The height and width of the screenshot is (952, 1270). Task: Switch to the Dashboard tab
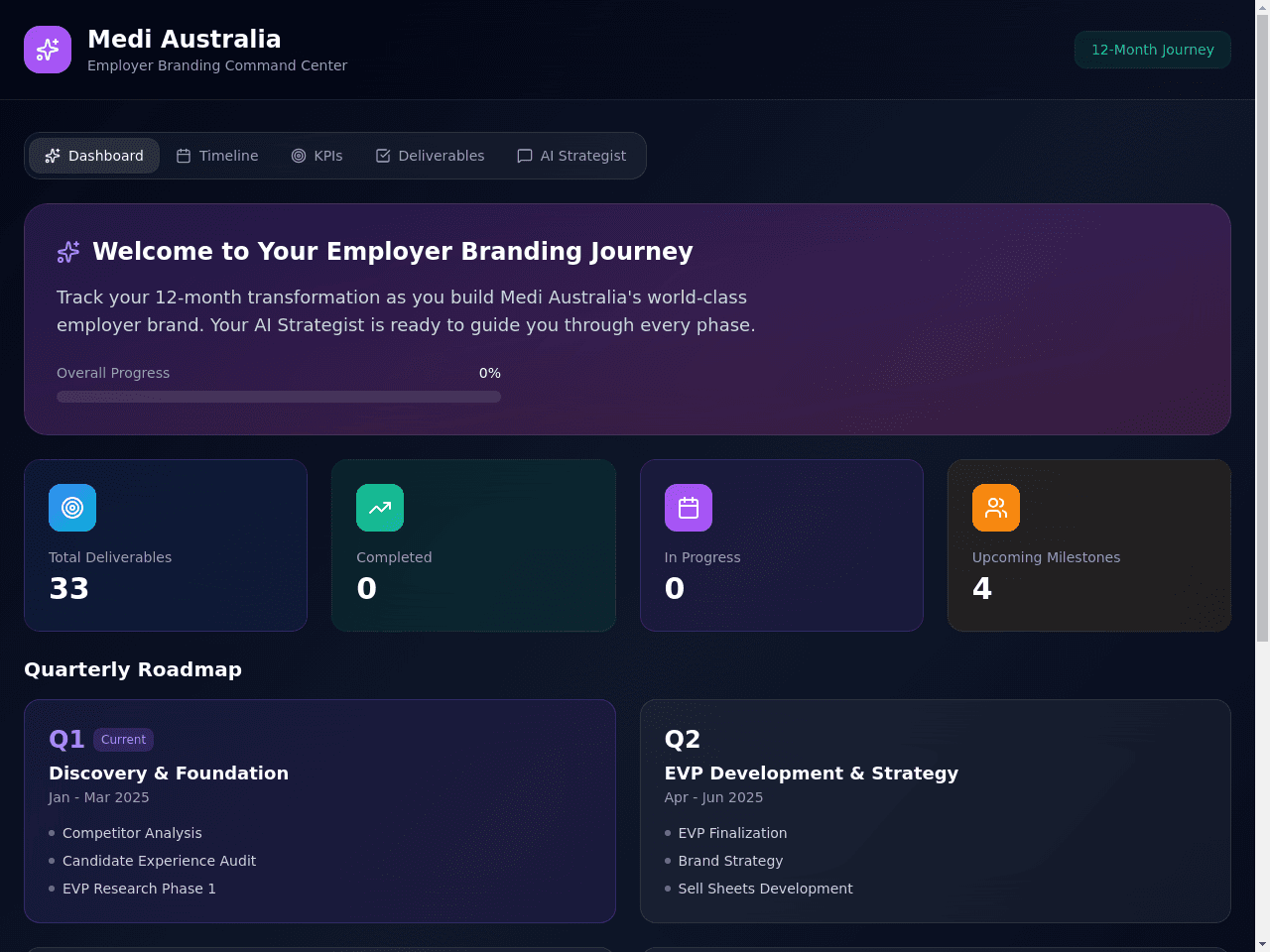coord(94,156)
